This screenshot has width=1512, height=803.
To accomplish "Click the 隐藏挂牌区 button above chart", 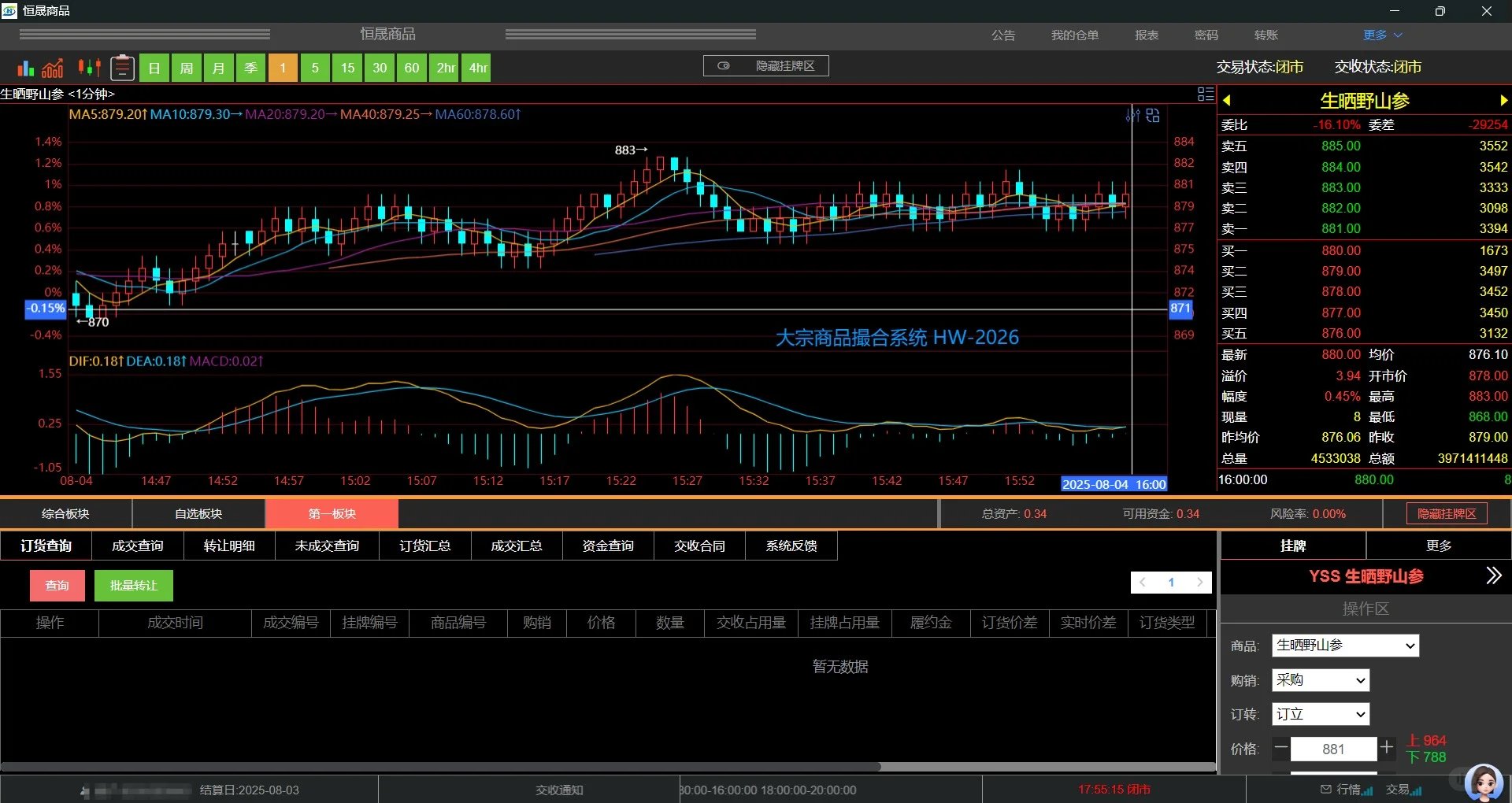I will 765,66.
